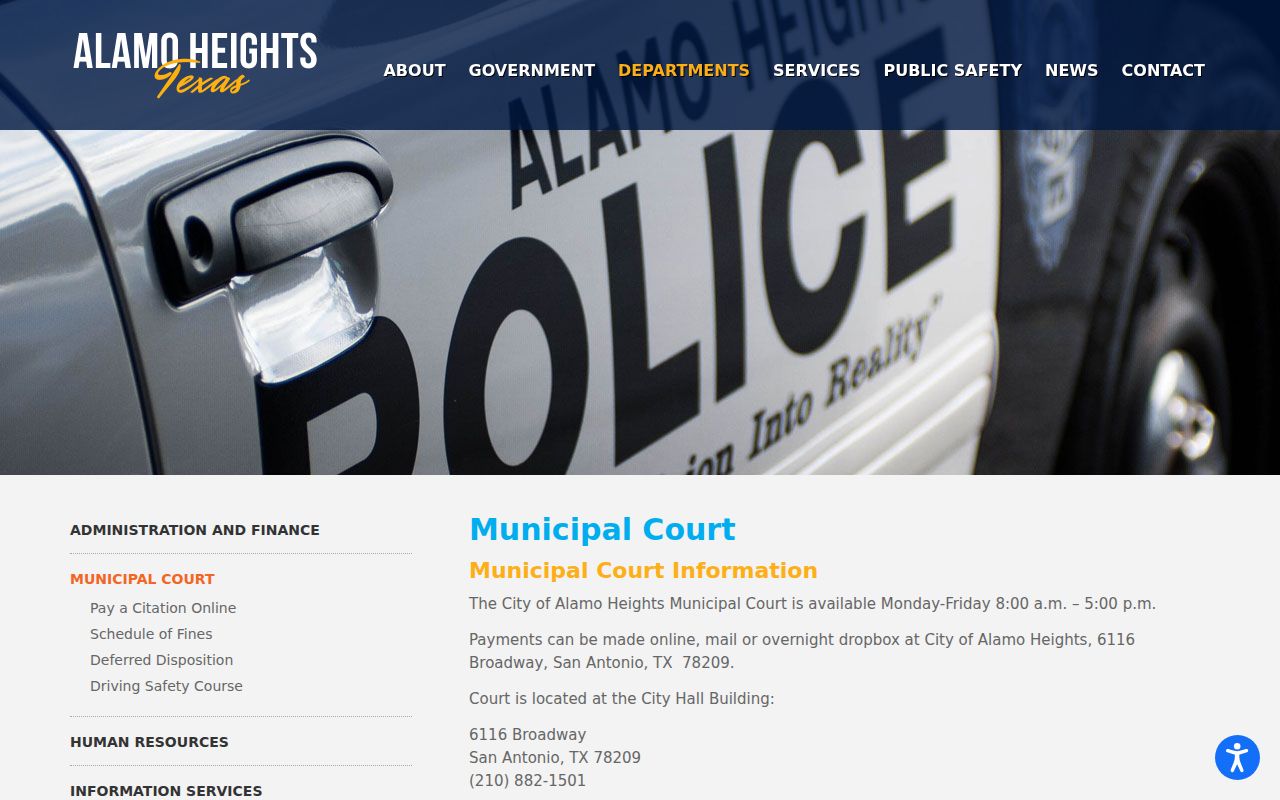Click the 'Court is located at' sentence
This screenshot has height=800, width=1280.
(621, 699)
